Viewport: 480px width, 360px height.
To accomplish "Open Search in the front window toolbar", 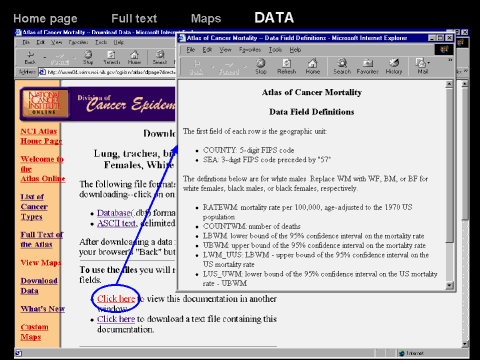I will tap(342, 66).
